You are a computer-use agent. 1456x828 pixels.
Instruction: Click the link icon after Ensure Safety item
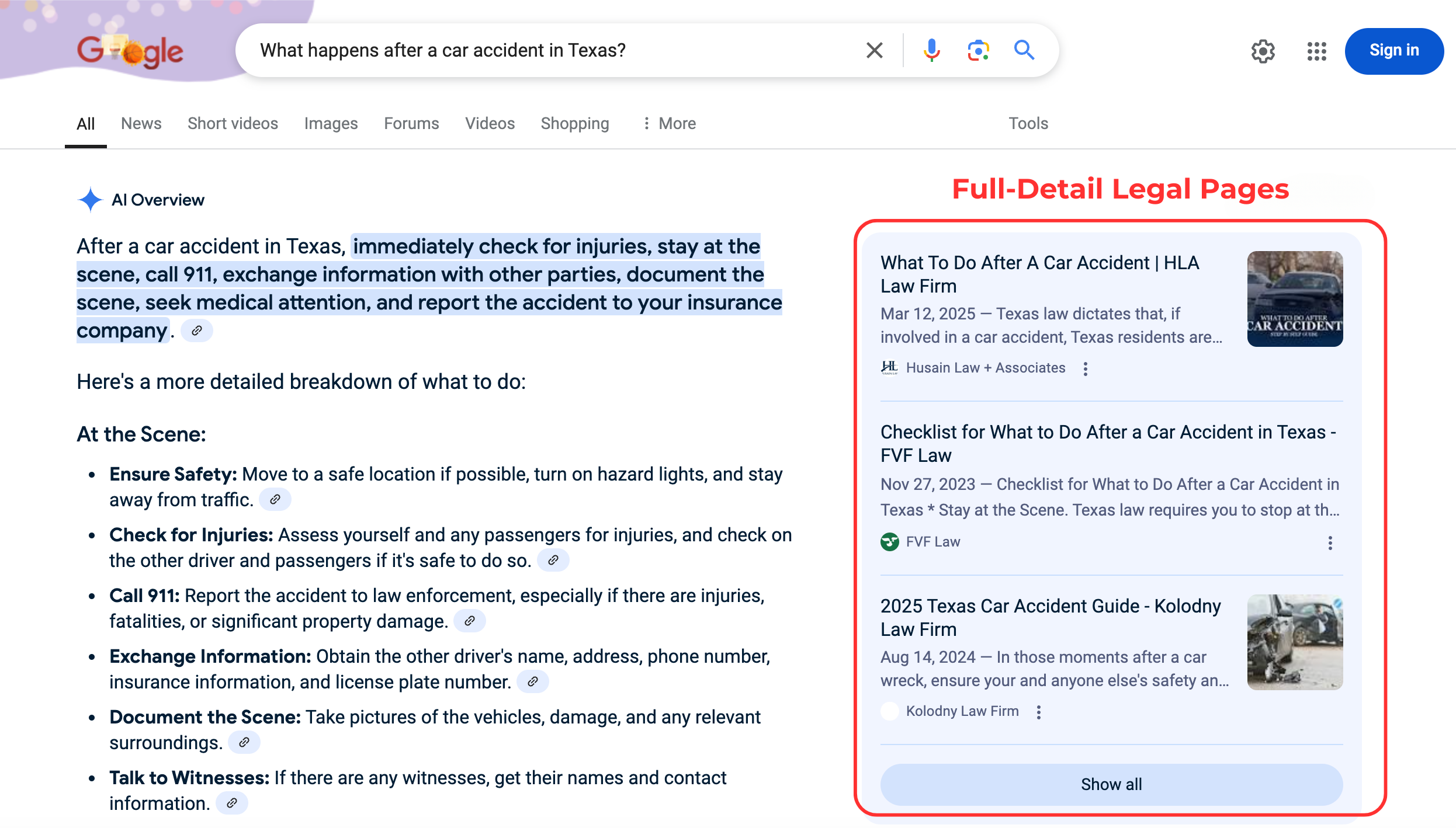(x=275, y=499)
